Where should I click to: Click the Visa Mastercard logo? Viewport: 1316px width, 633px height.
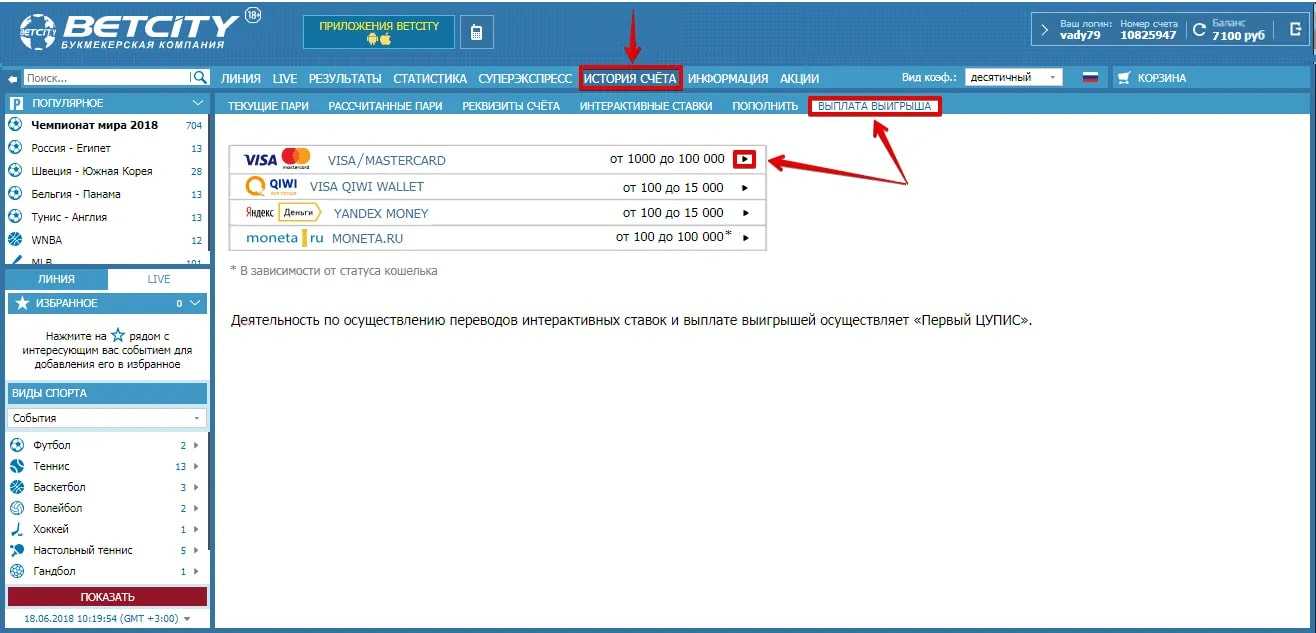[277, 159]
